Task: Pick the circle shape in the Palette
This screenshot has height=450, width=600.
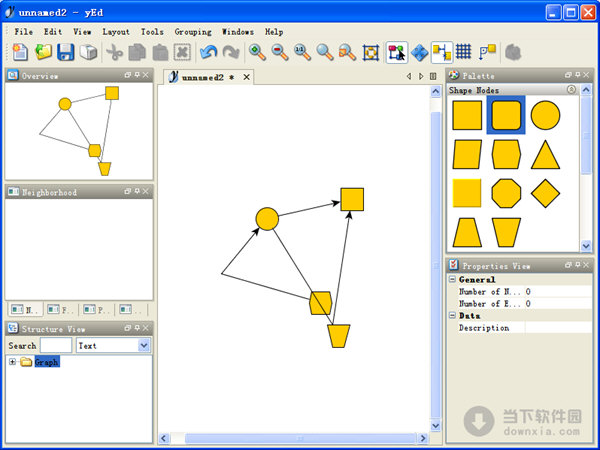Action: tap(545, 115)
